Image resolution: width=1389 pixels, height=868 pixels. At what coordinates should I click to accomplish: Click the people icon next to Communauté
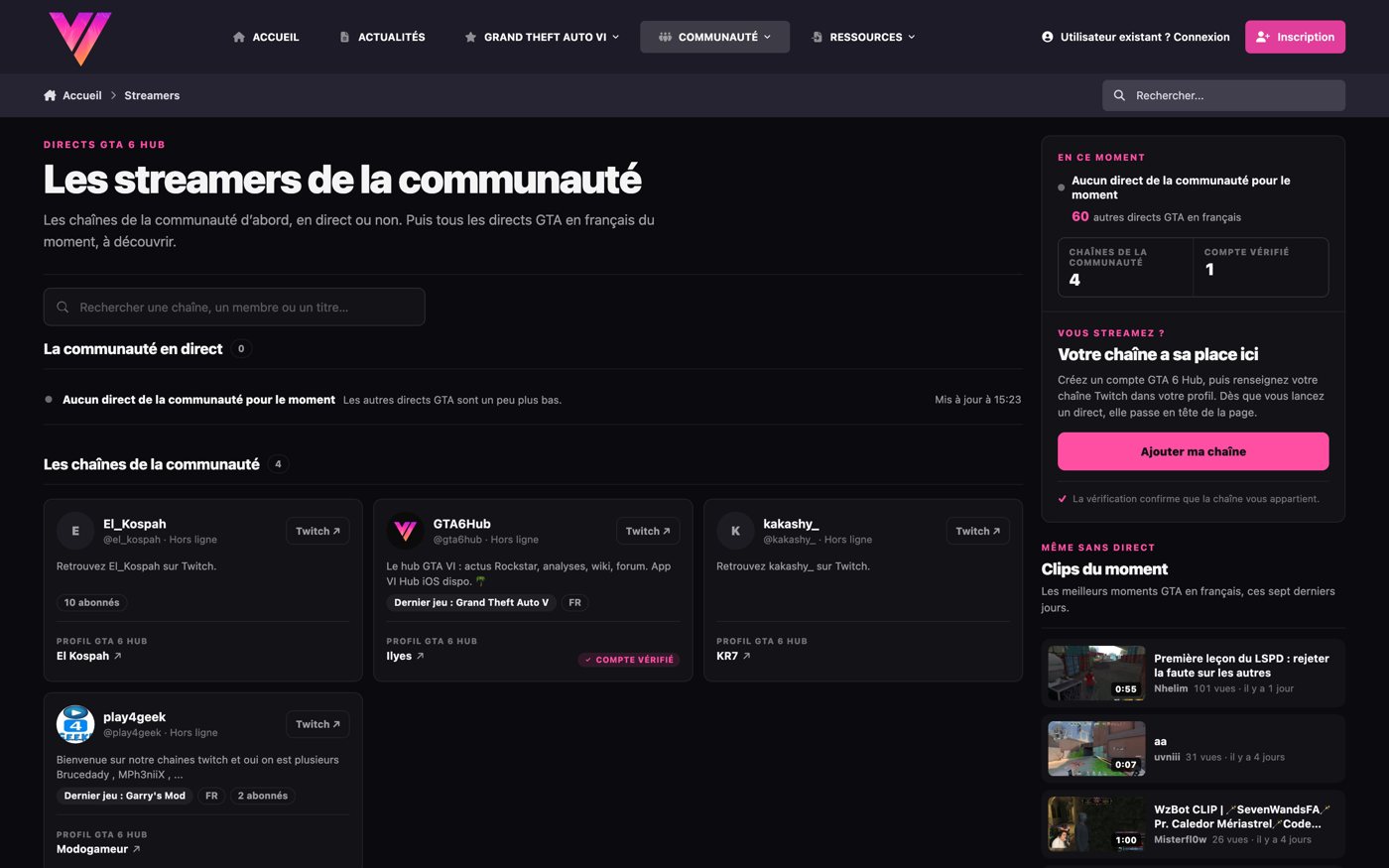tap(665, 37)
